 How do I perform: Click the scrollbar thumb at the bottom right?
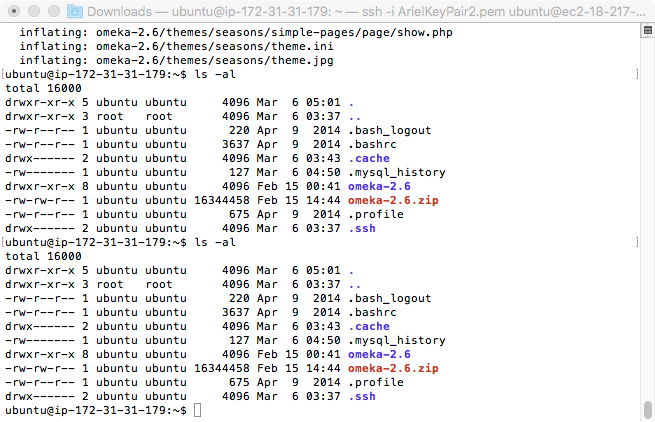click(648, 410)
